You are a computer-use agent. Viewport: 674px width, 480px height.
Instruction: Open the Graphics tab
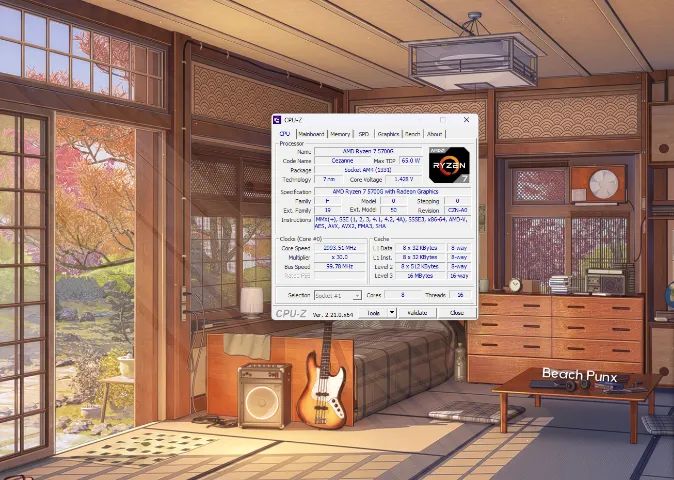[388, 134]
